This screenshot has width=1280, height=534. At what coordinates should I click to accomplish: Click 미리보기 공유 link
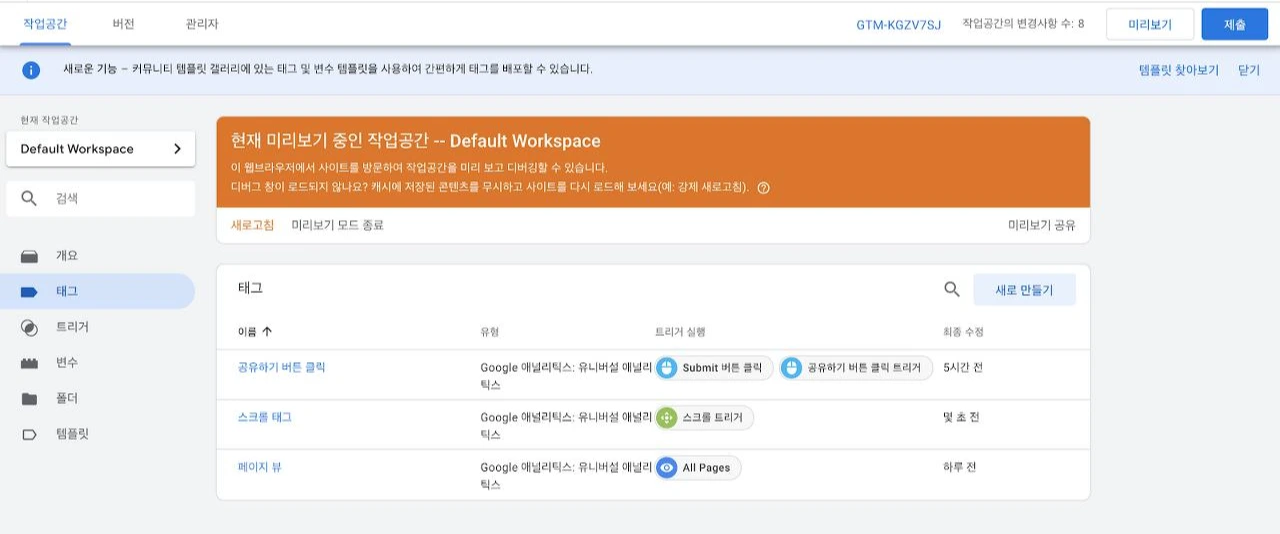[x=1042, y=225]
